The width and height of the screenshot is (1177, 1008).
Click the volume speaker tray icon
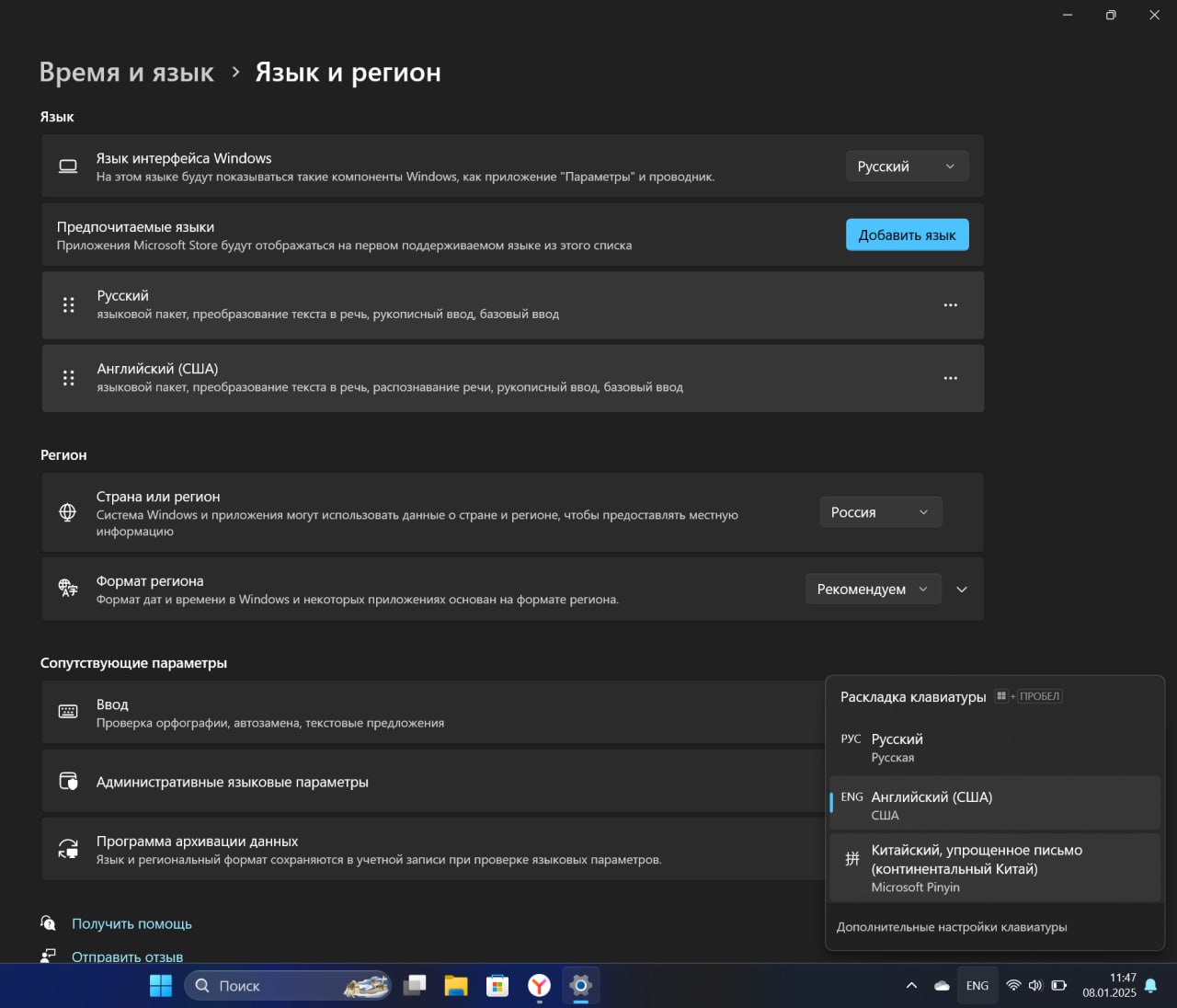pyautogui.click(x=1035, y=985)
